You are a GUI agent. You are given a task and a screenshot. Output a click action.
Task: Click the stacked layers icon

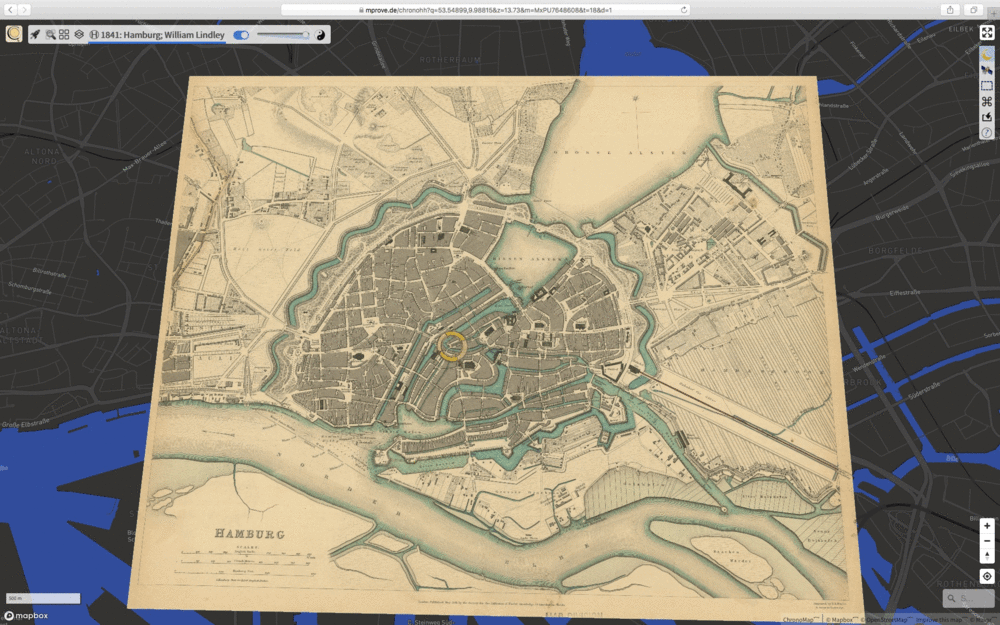[x=79, y=35]
